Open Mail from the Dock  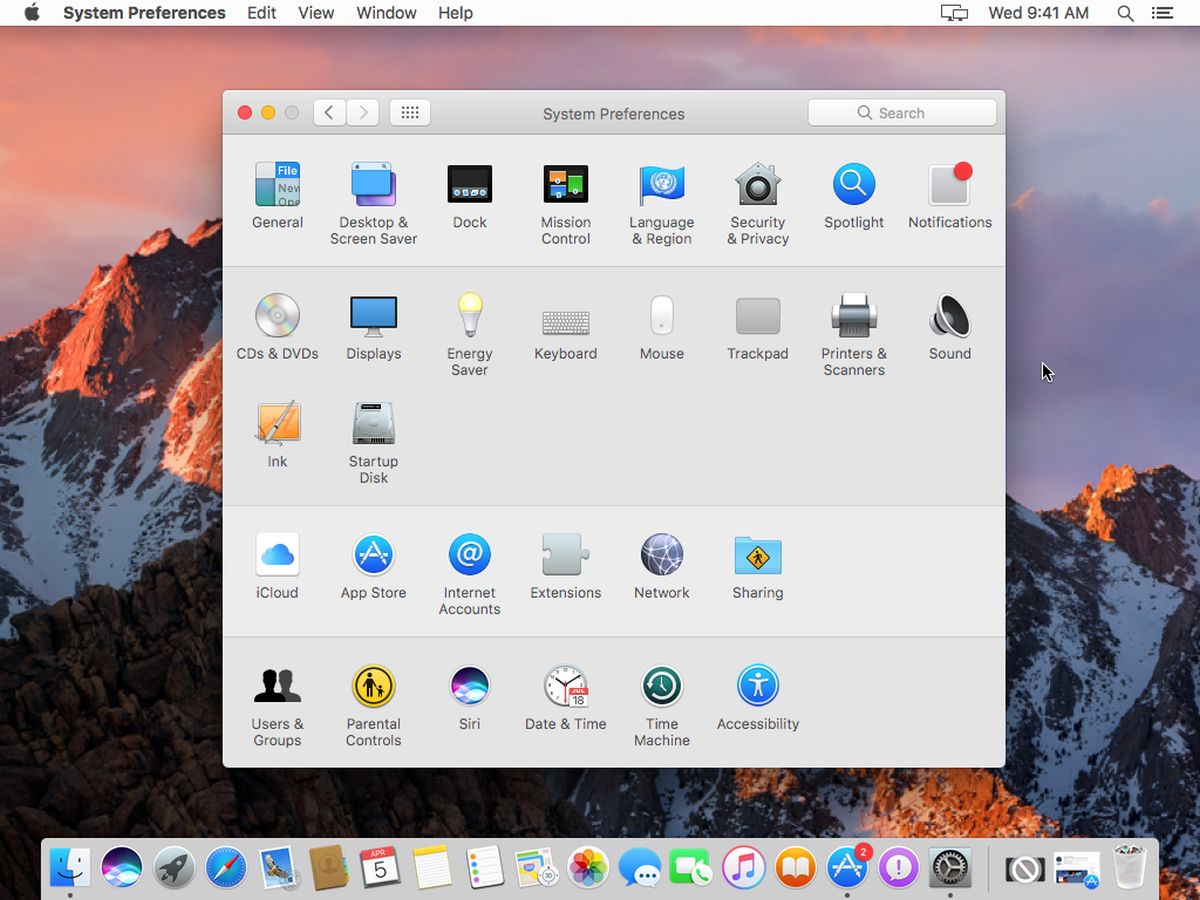pyautogui.click(x=278, y=866)
